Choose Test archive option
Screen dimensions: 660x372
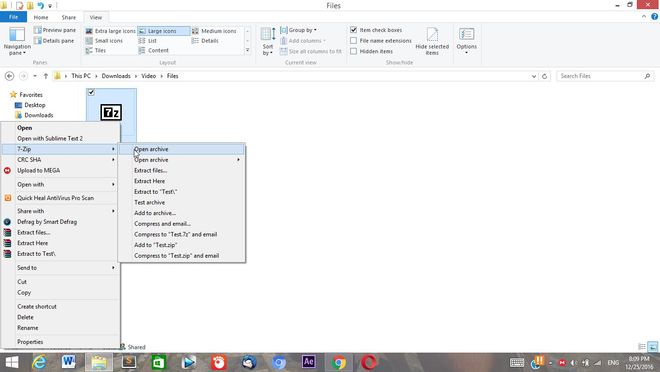[182, 202]
